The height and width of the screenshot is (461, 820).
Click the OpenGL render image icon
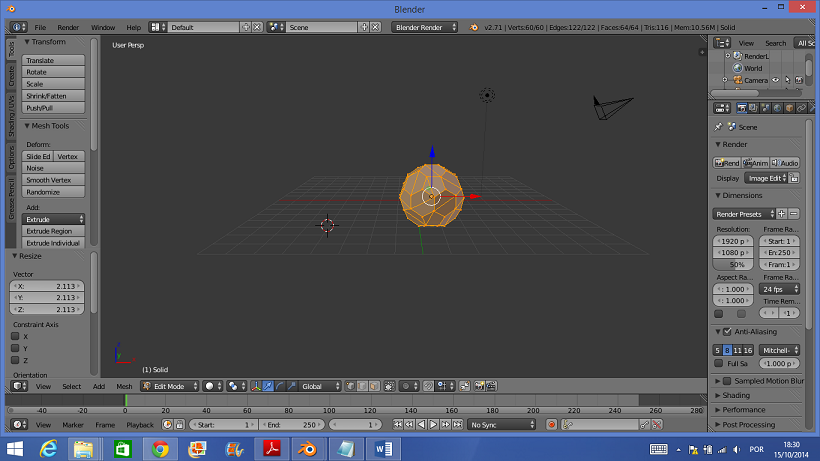[479, 386]
